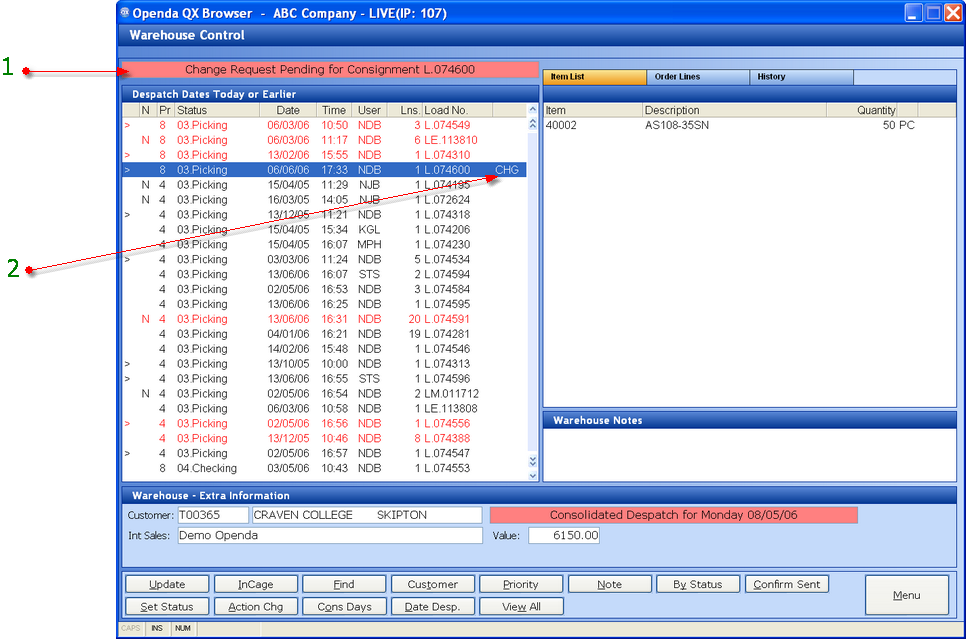Viewport: 966px width, 639px height.
Task: Select row with load L.074591
Action: 325,319
